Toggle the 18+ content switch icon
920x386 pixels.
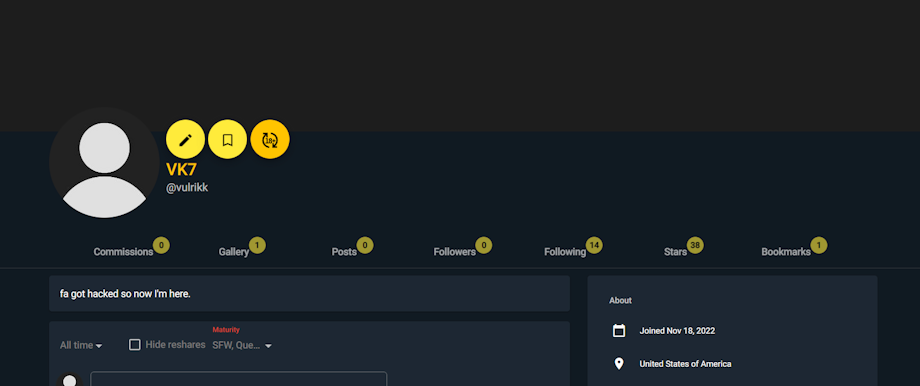coord(270,140)
